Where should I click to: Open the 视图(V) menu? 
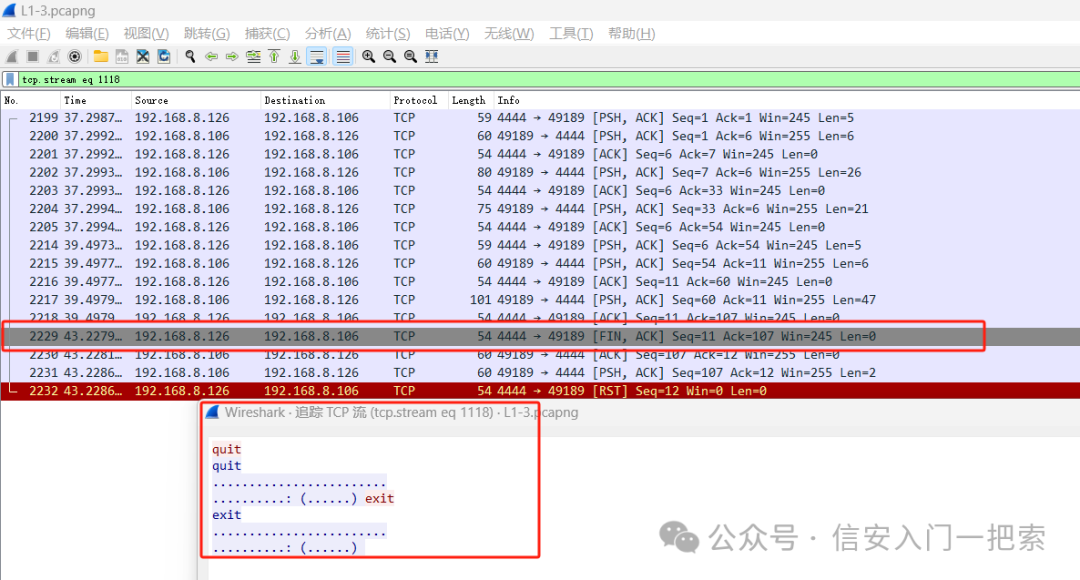click(x=146, y=33)
